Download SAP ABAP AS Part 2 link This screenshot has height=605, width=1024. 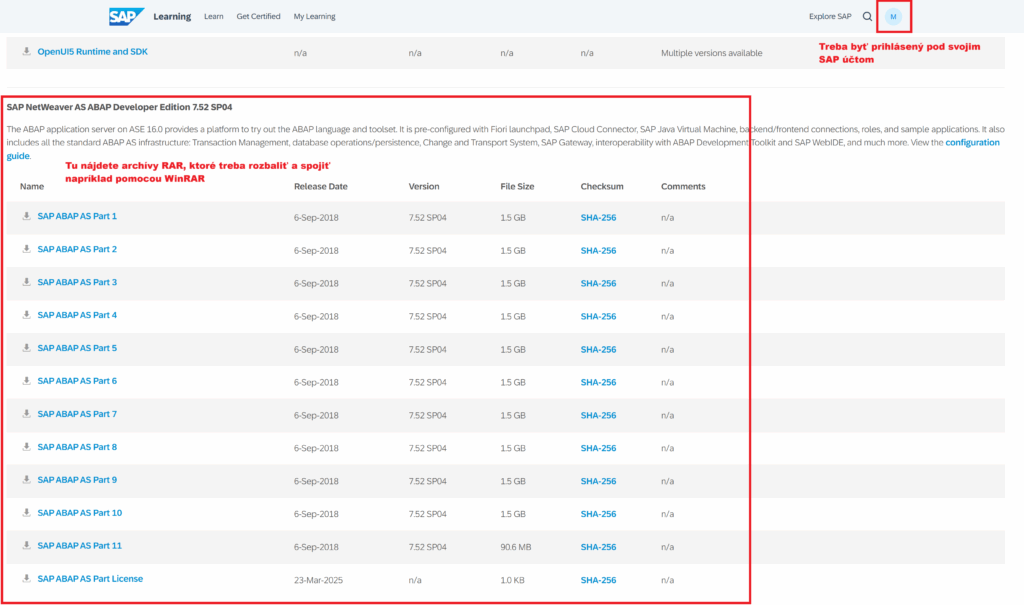coord(77,249)
